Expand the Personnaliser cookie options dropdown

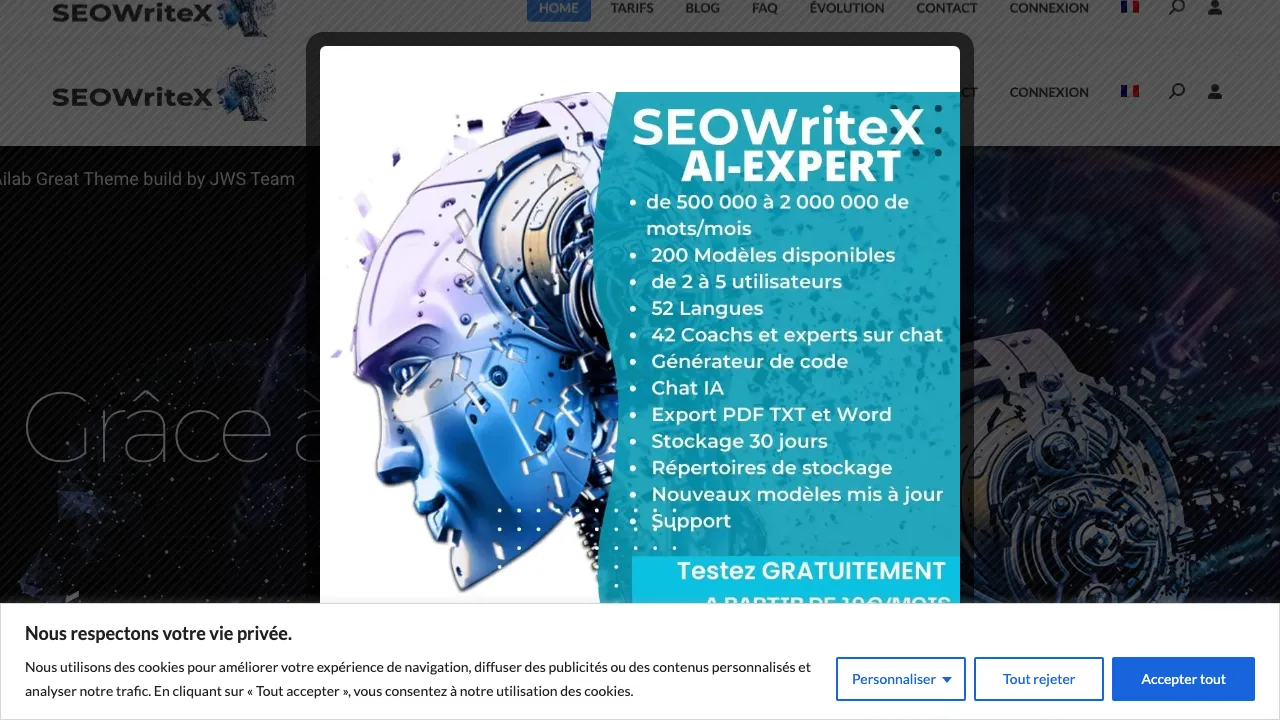pyautogui.click(x=901, y=679)
